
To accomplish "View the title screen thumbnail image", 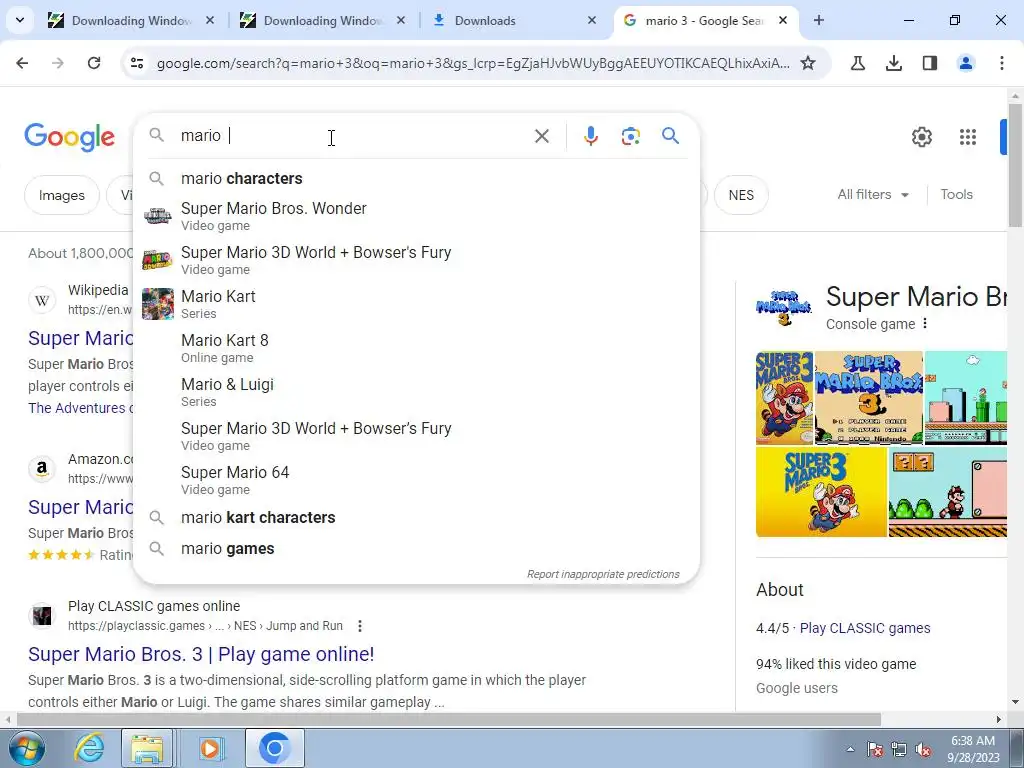I will coord(869,398).
